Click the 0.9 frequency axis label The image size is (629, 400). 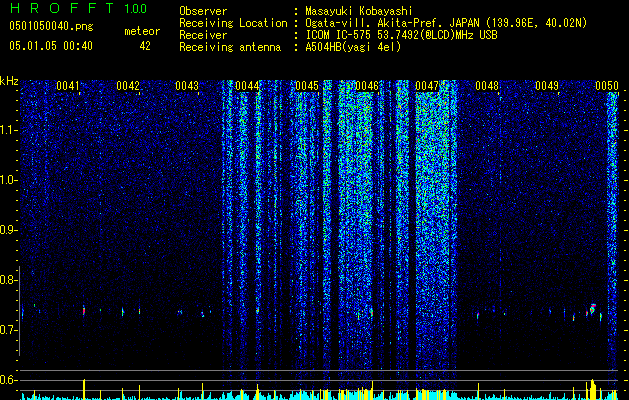[7, 230]
